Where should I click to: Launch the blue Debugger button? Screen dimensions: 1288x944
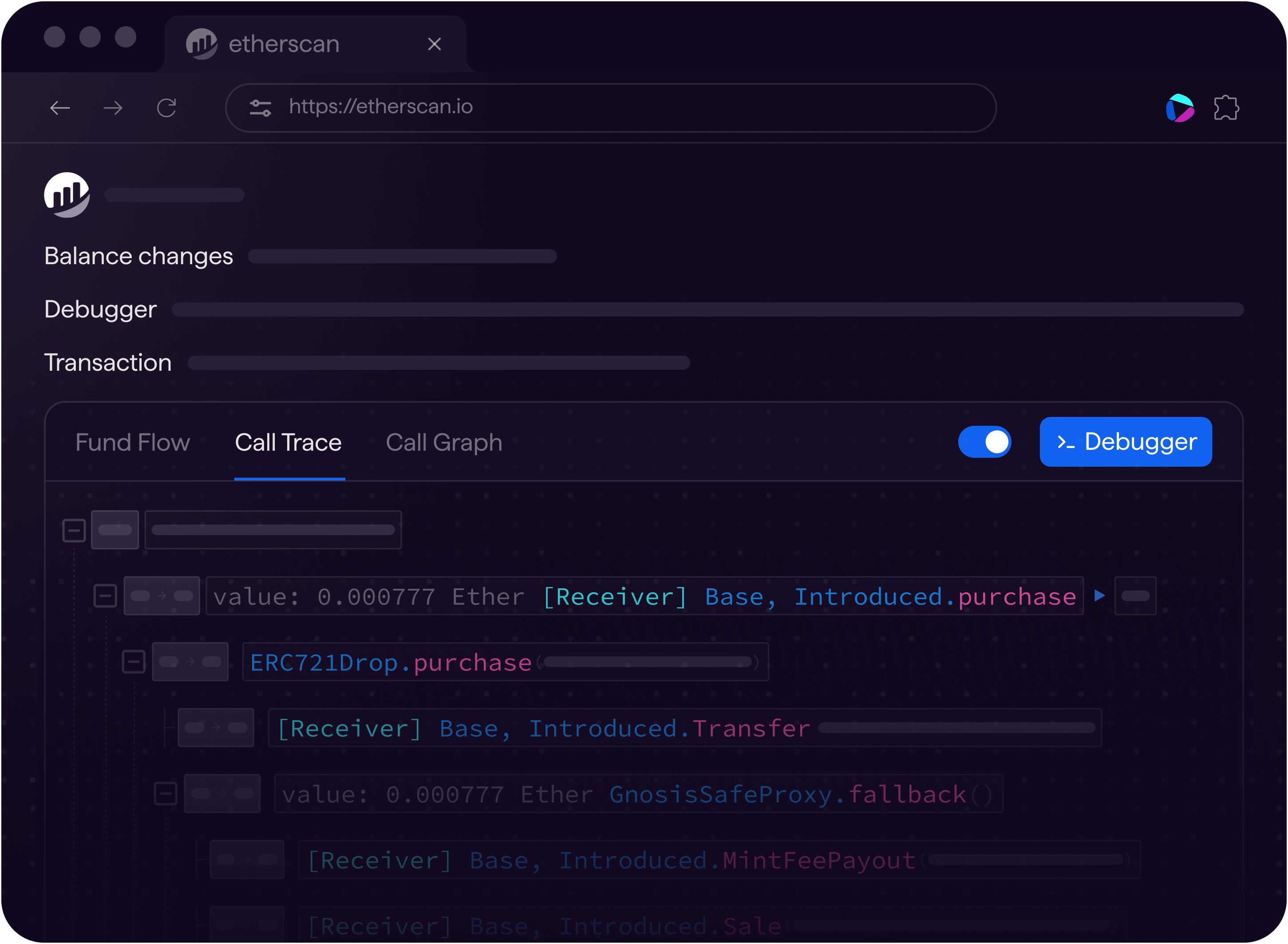coord(1126,442)
